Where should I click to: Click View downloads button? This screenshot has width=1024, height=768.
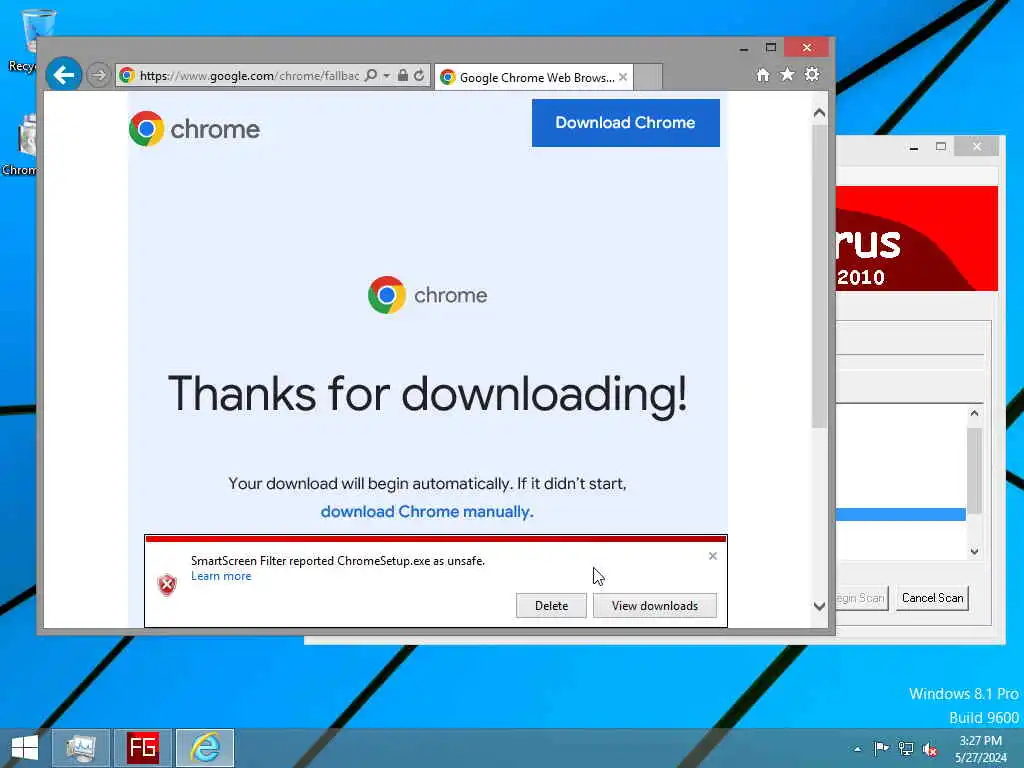point(654,605)
